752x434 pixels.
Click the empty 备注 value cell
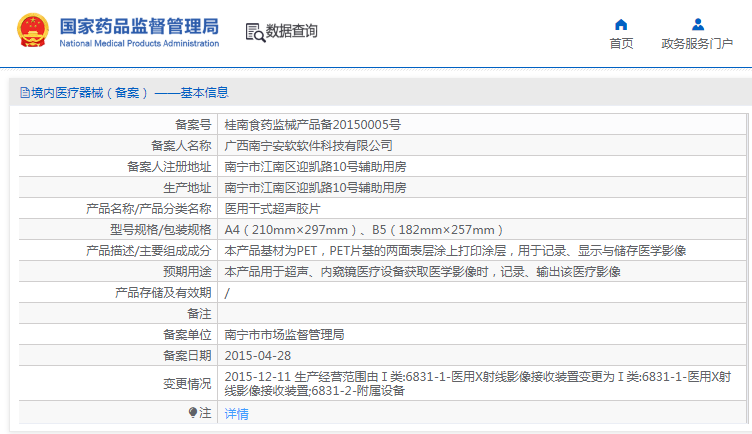pos(482,314)
